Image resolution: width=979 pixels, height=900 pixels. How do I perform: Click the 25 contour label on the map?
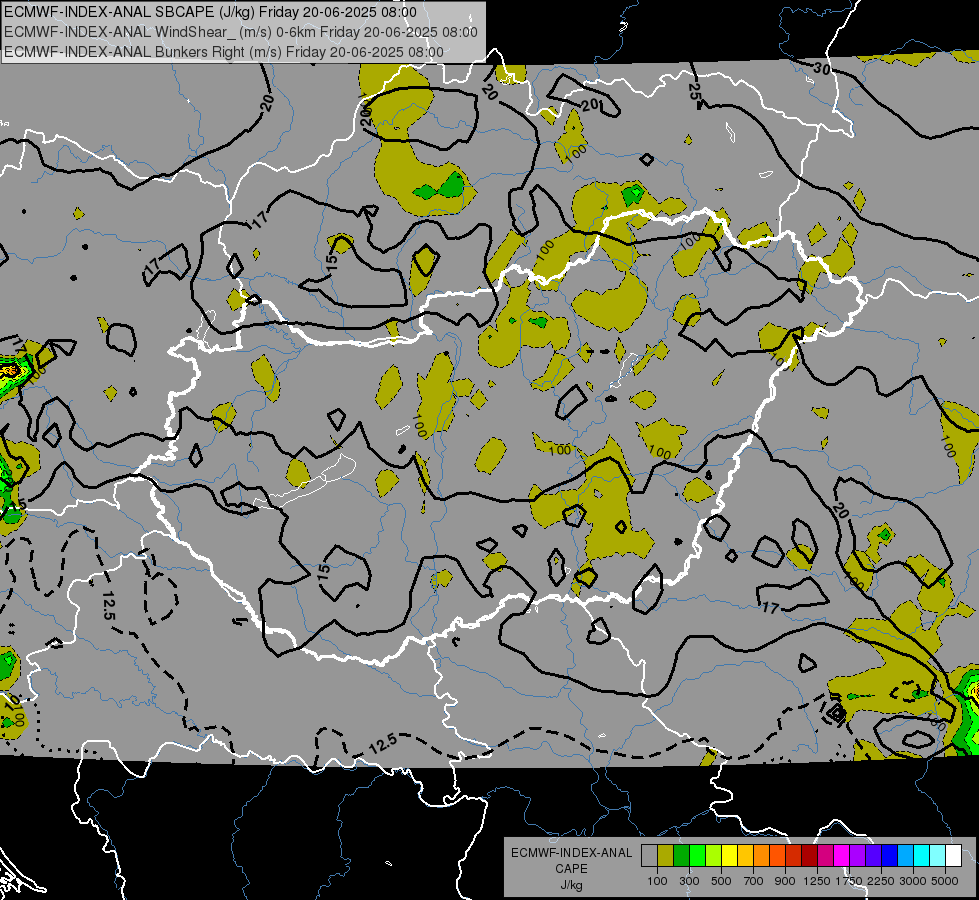point(696,92)
